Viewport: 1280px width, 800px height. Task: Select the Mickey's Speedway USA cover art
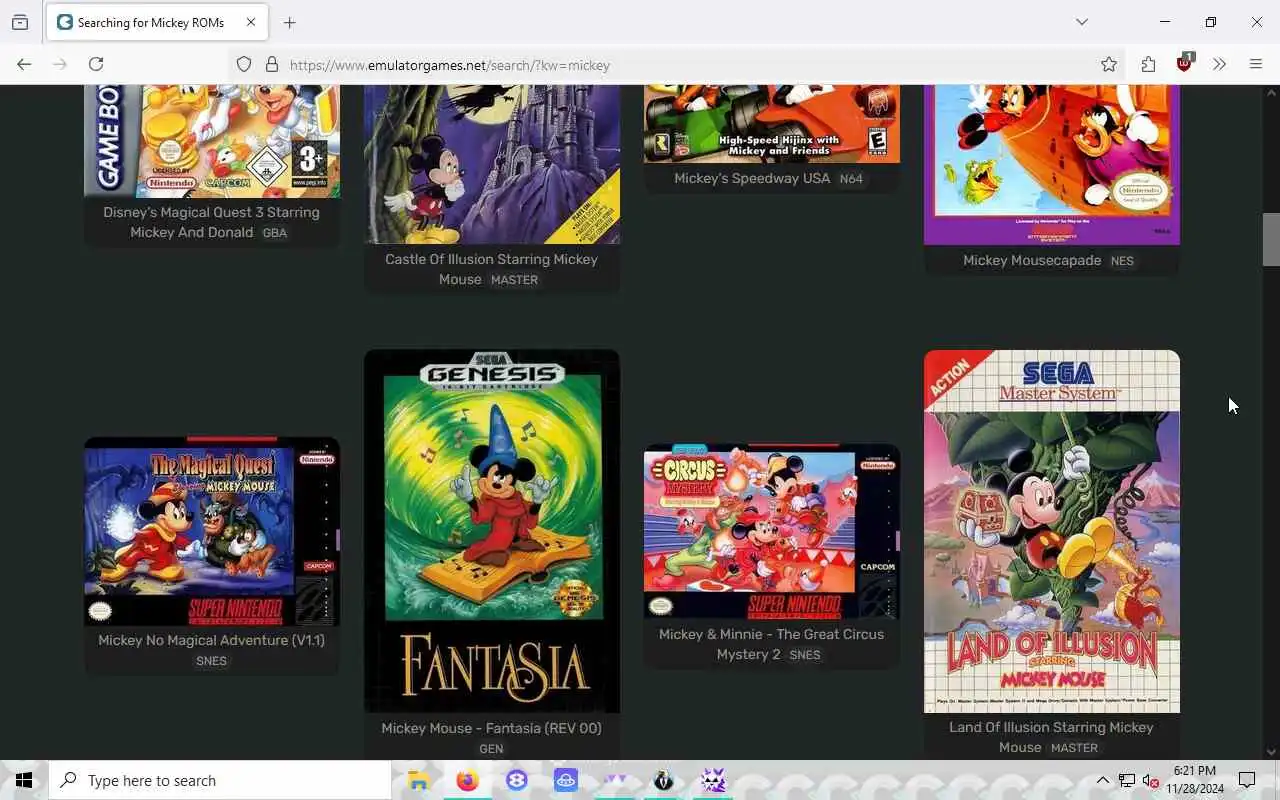click(x=771, y=124)
